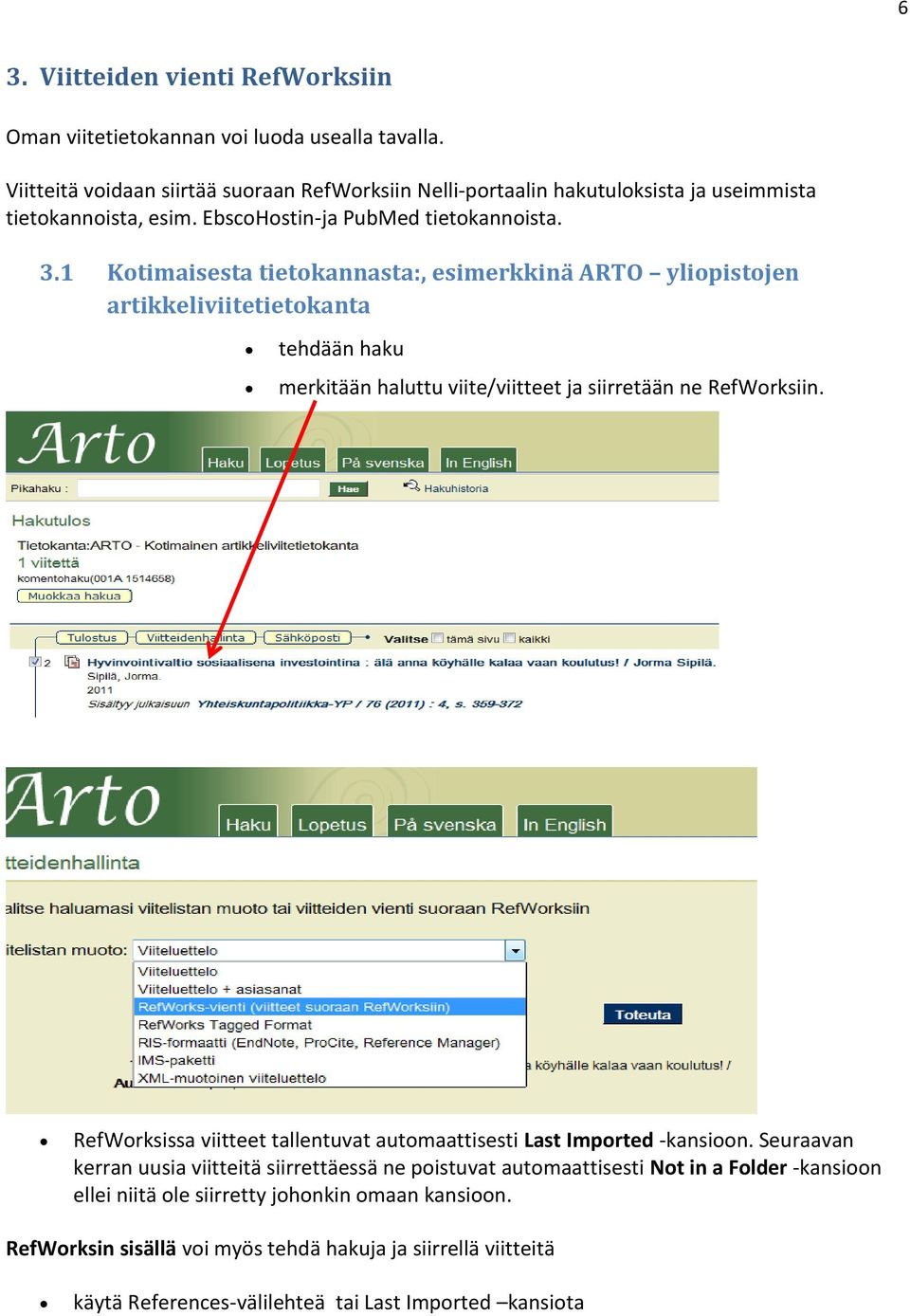Click into the Pikahaku search field
The width and height of the screenshot is (910, 1316).
[198, 488]
